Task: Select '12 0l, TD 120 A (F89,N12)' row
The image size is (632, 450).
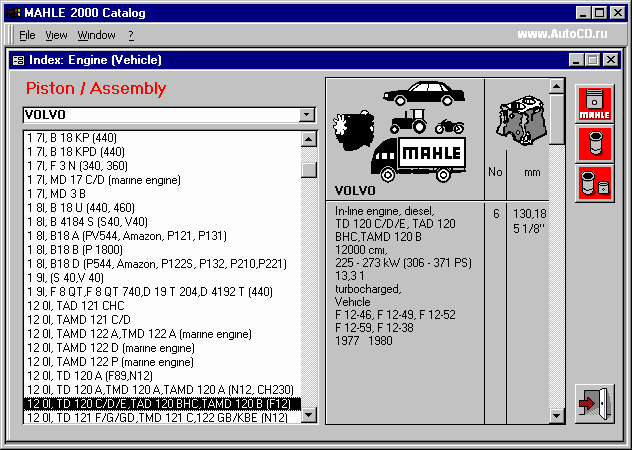Action: tap(162, 376)
